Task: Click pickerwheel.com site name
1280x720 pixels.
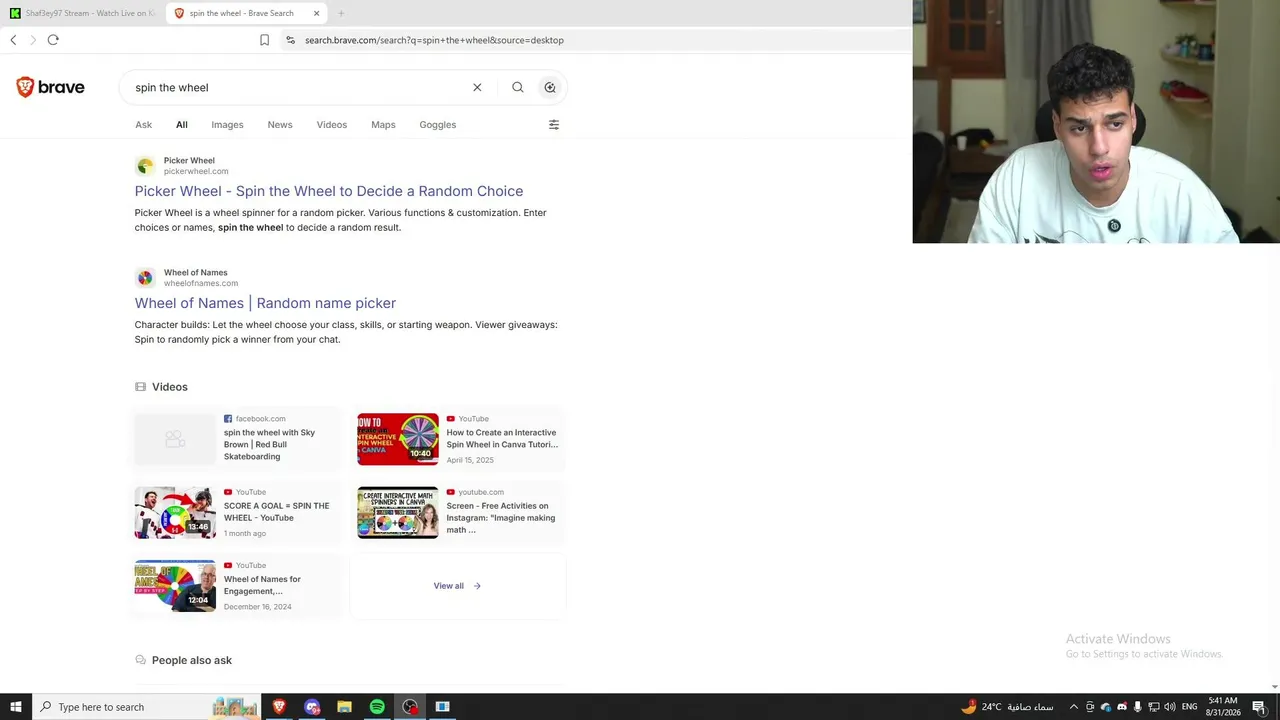Action: point(196,171)
